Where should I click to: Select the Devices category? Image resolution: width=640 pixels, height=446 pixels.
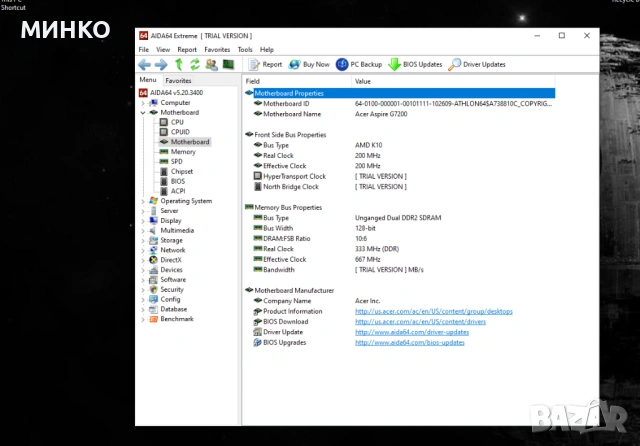(171, 270)
